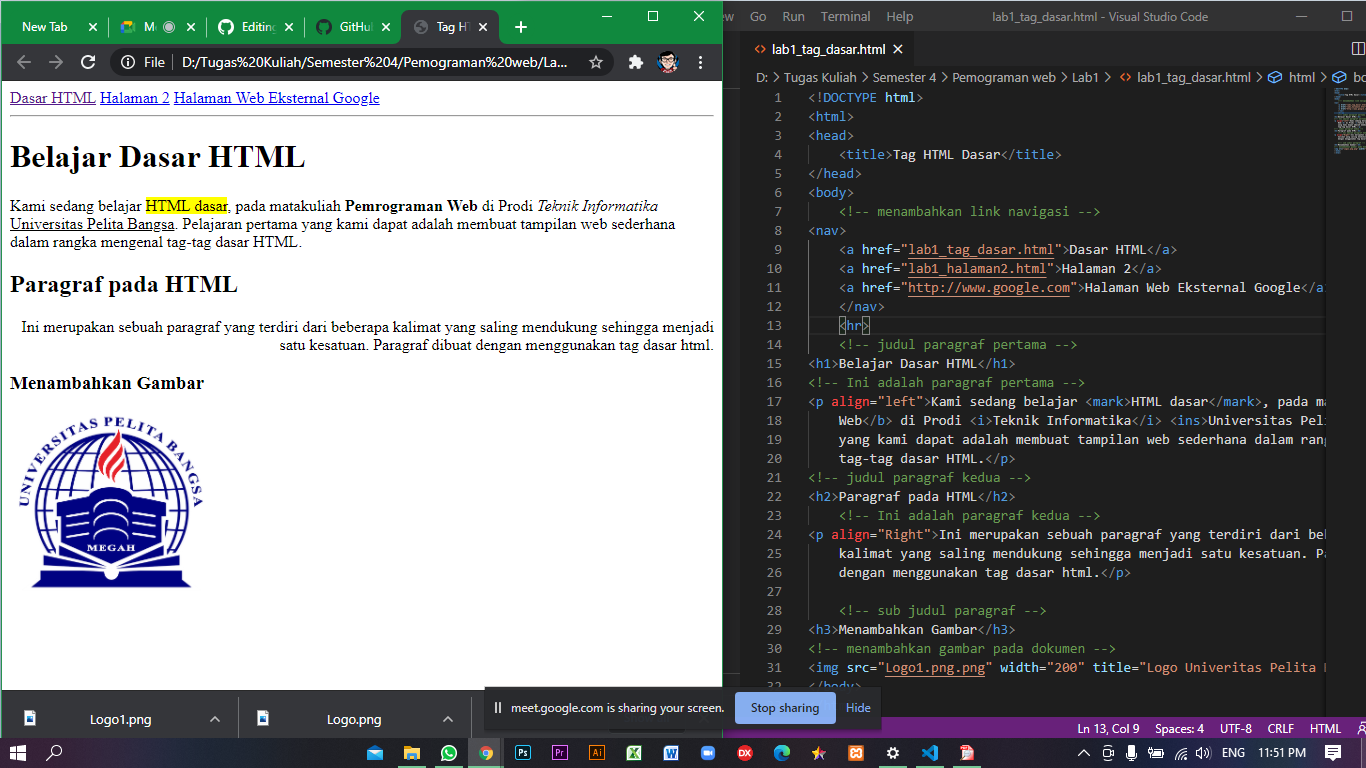Pause screen sharing notification icon

tap(498, 708)
